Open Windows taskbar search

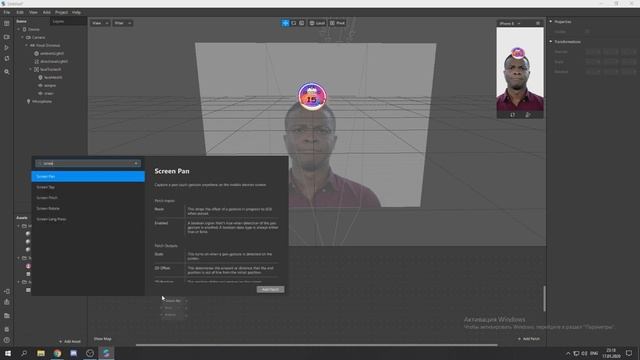pos(24,353)
